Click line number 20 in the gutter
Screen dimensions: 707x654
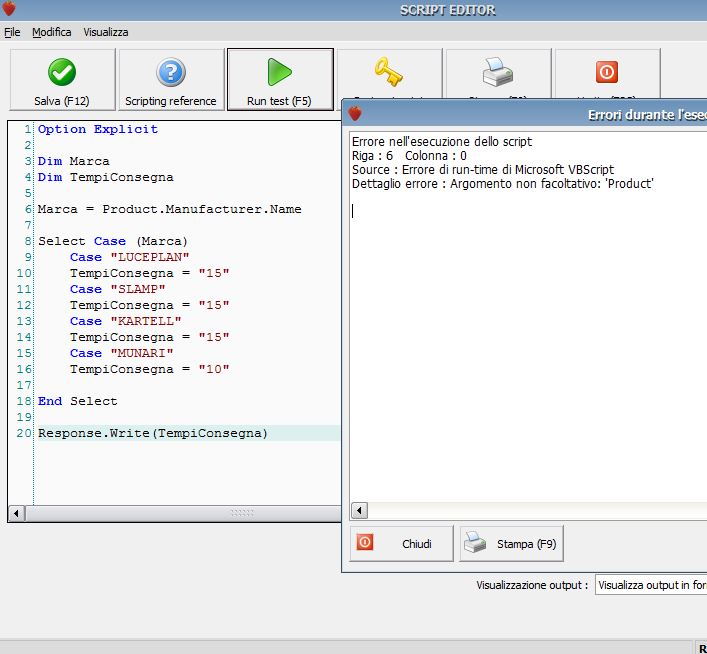coord(24,433)
